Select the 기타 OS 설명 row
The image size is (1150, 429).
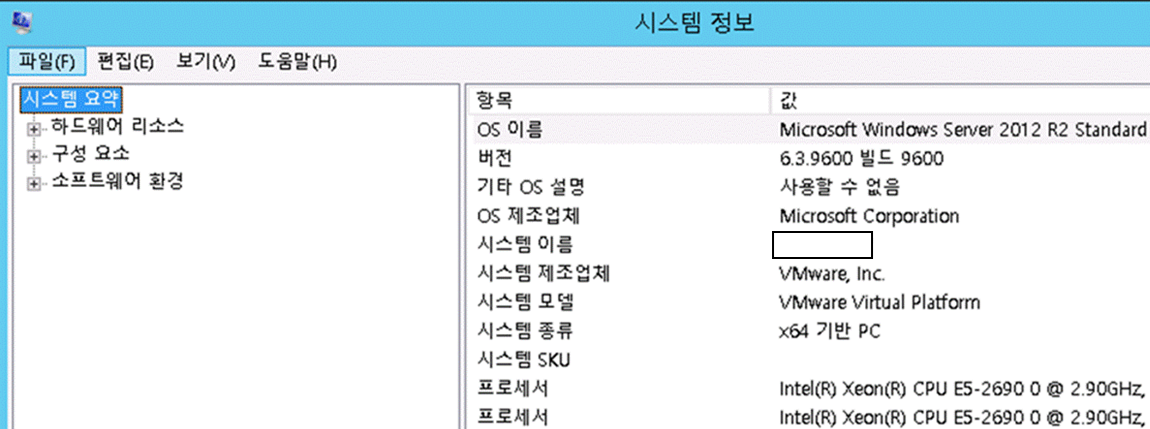(x=809, y=187)
